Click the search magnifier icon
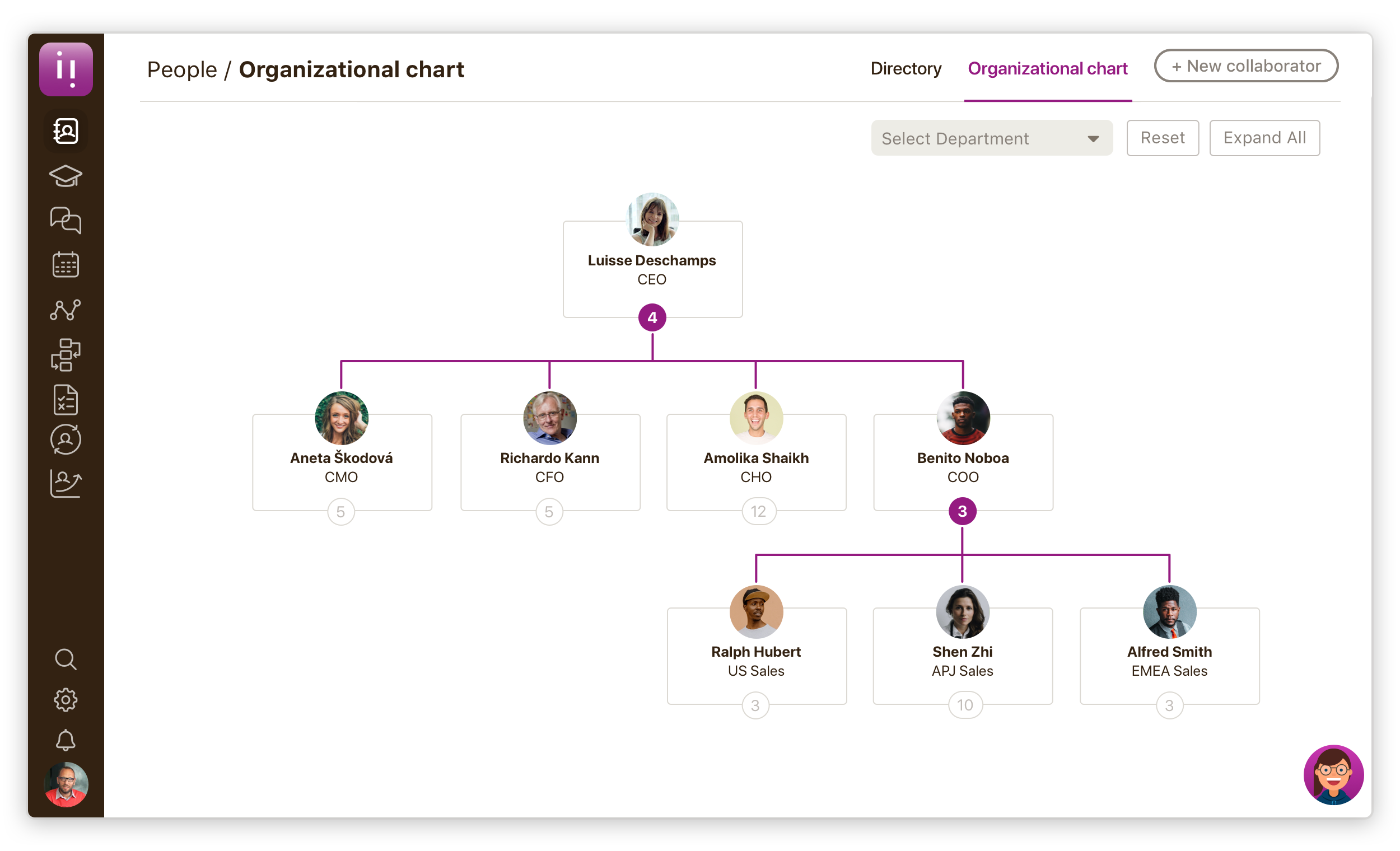1400x851 pixels. [66, 660]
